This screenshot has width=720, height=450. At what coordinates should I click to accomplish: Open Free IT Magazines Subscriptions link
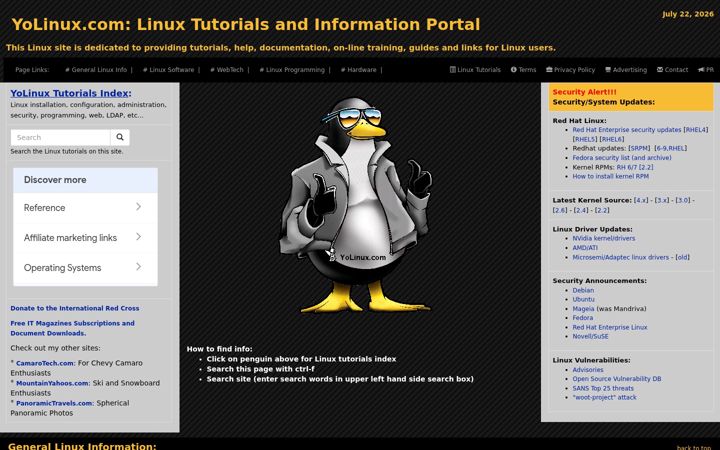click(73, 328)
